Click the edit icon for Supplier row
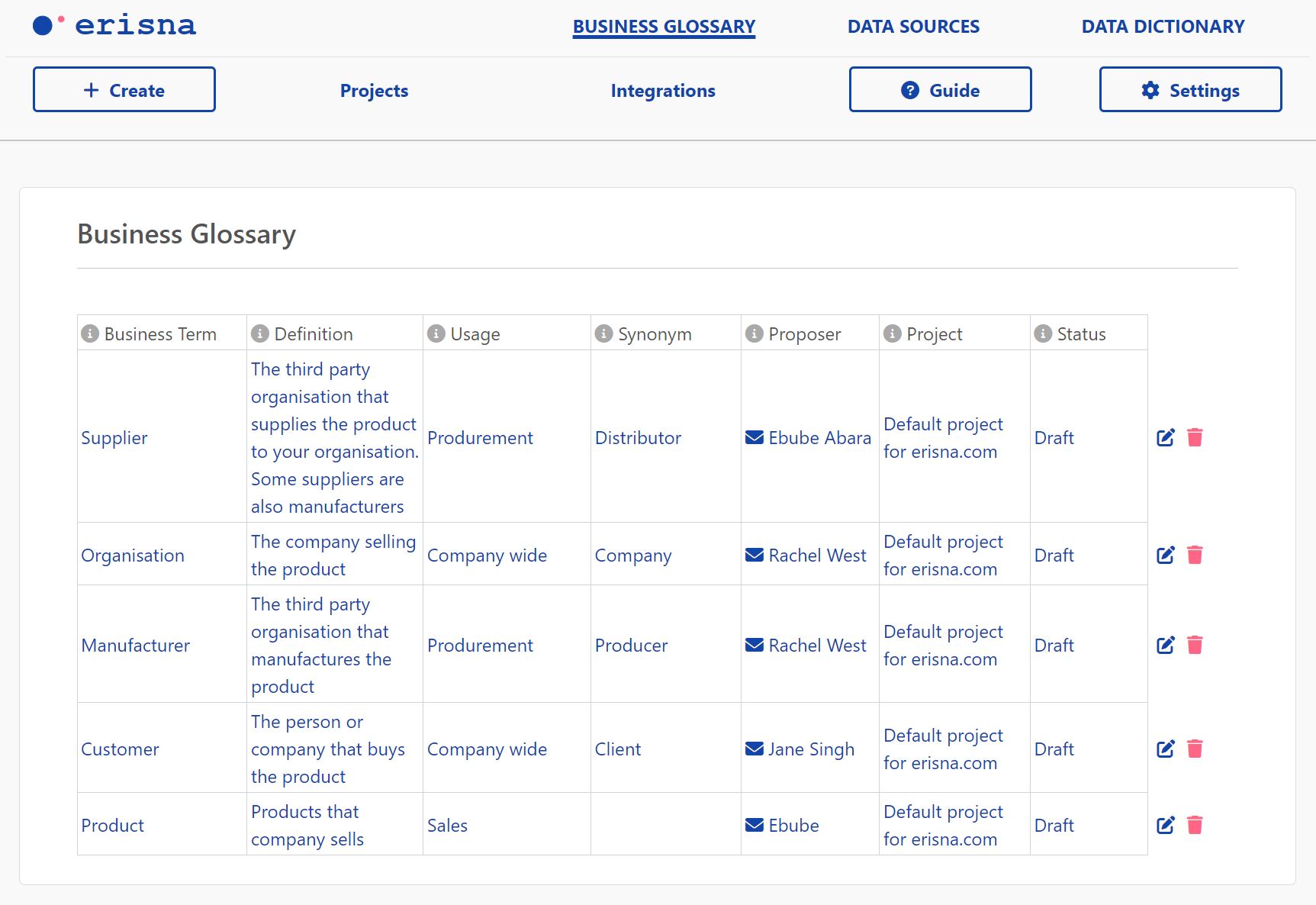Image resolution: width=1316 pixels, height=905 pixels. [1165, 438]
